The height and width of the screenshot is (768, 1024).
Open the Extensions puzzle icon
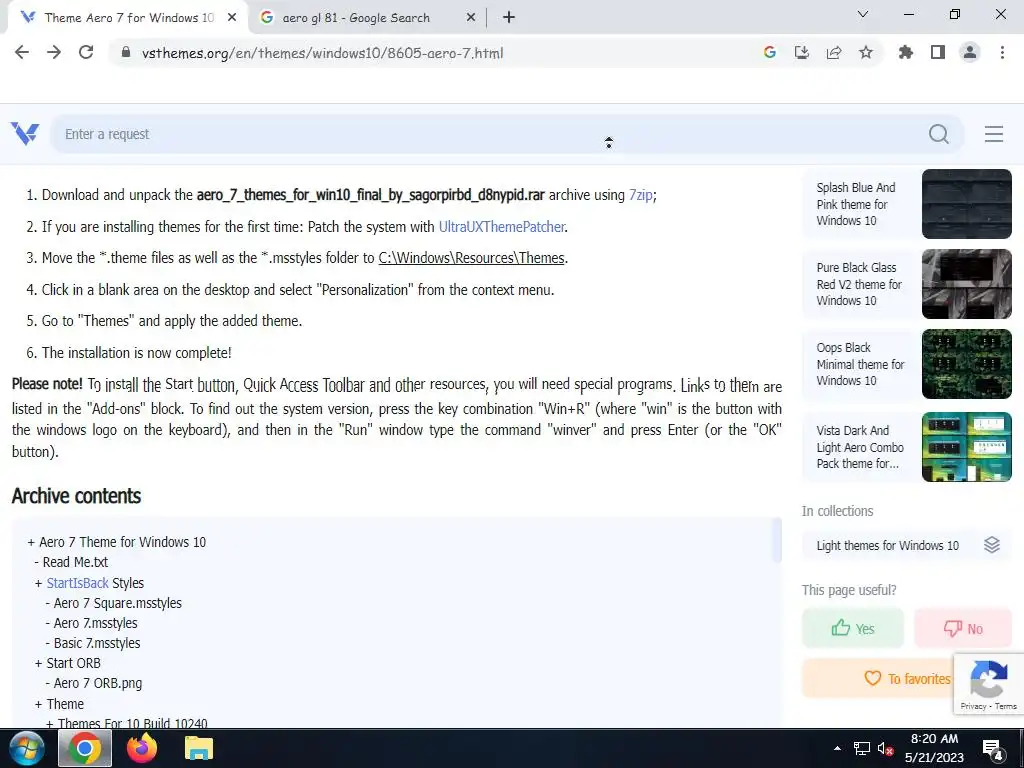click(905, 52)
